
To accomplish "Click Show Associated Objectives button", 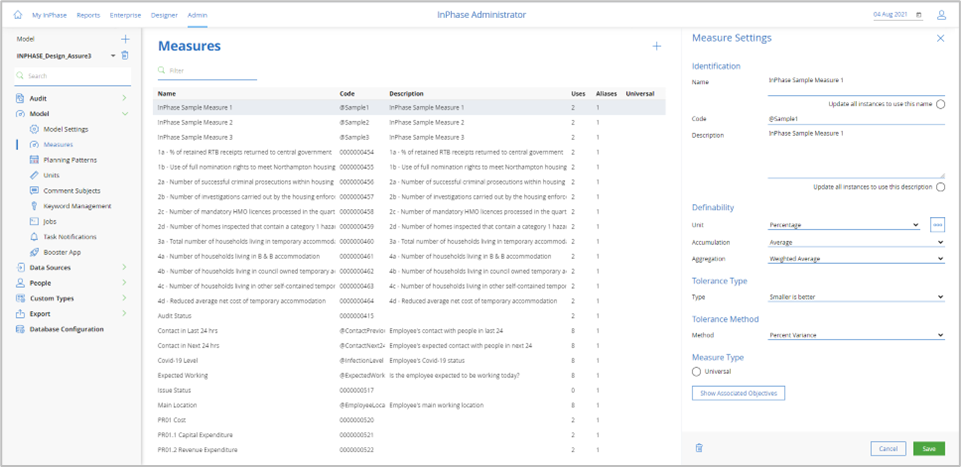I will (739, 393).
